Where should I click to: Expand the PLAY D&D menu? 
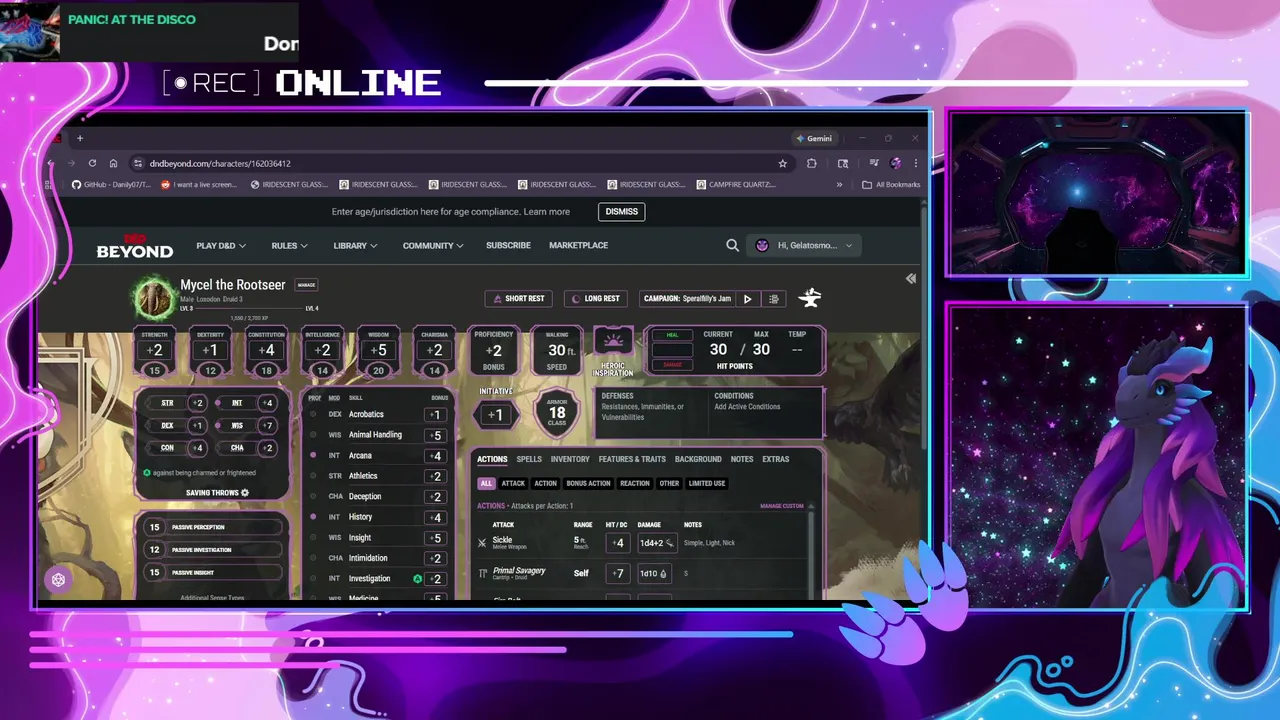(221, 245)
